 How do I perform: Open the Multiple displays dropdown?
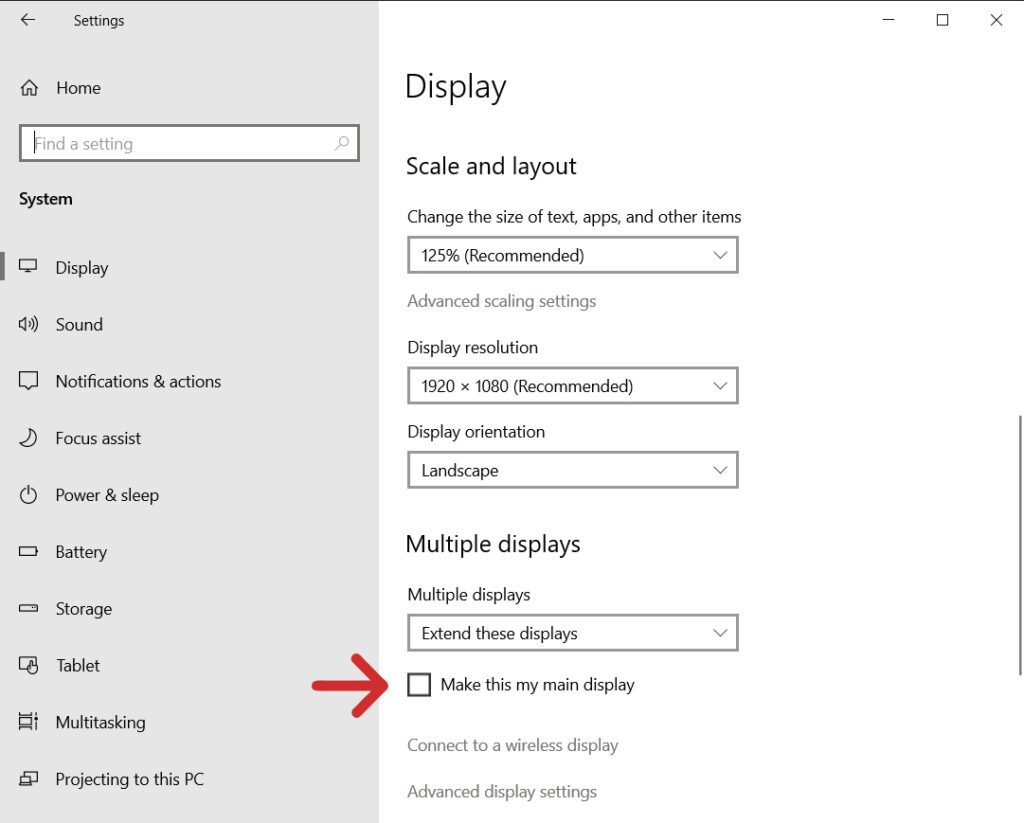(x=572, y=633)
